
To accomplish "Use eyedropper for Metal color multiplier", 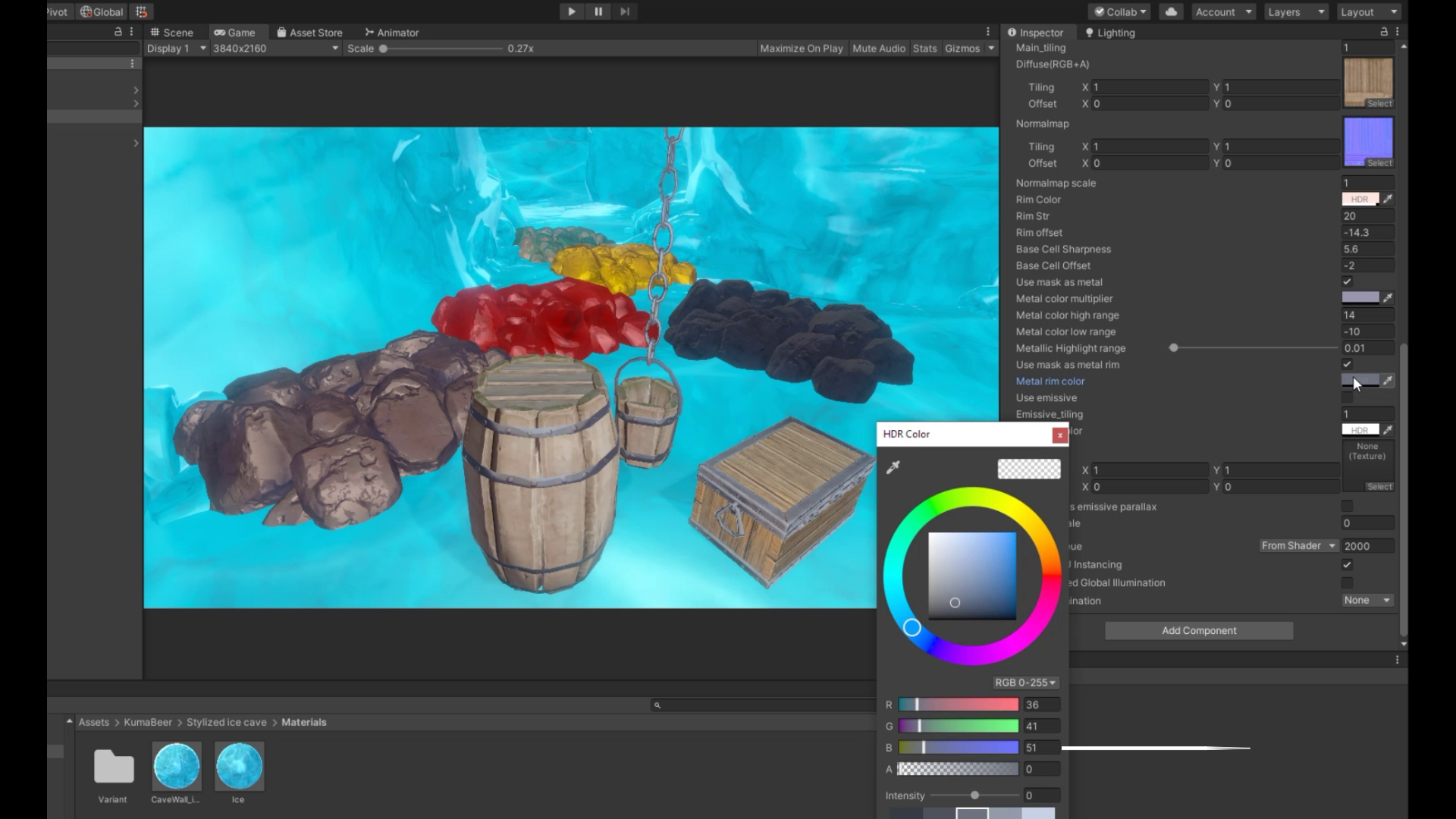I will click(1388, 298).
